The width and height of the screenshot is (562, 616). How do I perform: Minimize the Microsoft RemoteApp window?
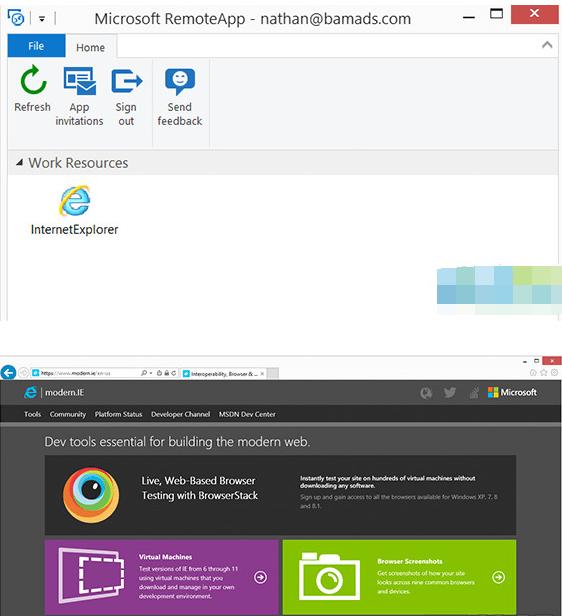point(469,17)
